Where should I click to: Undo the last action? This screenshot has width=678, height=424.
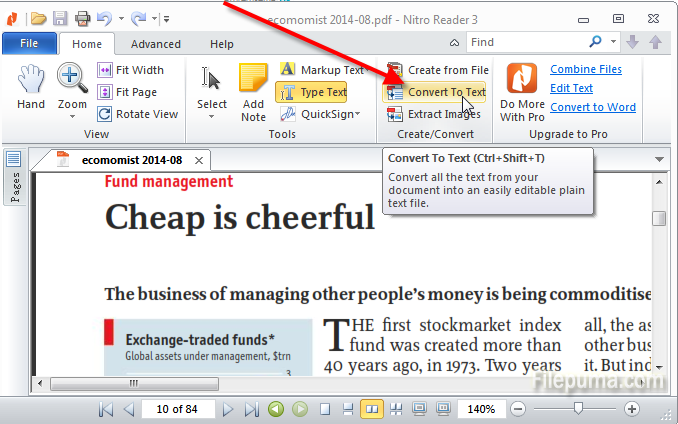[x=104, y=19]
